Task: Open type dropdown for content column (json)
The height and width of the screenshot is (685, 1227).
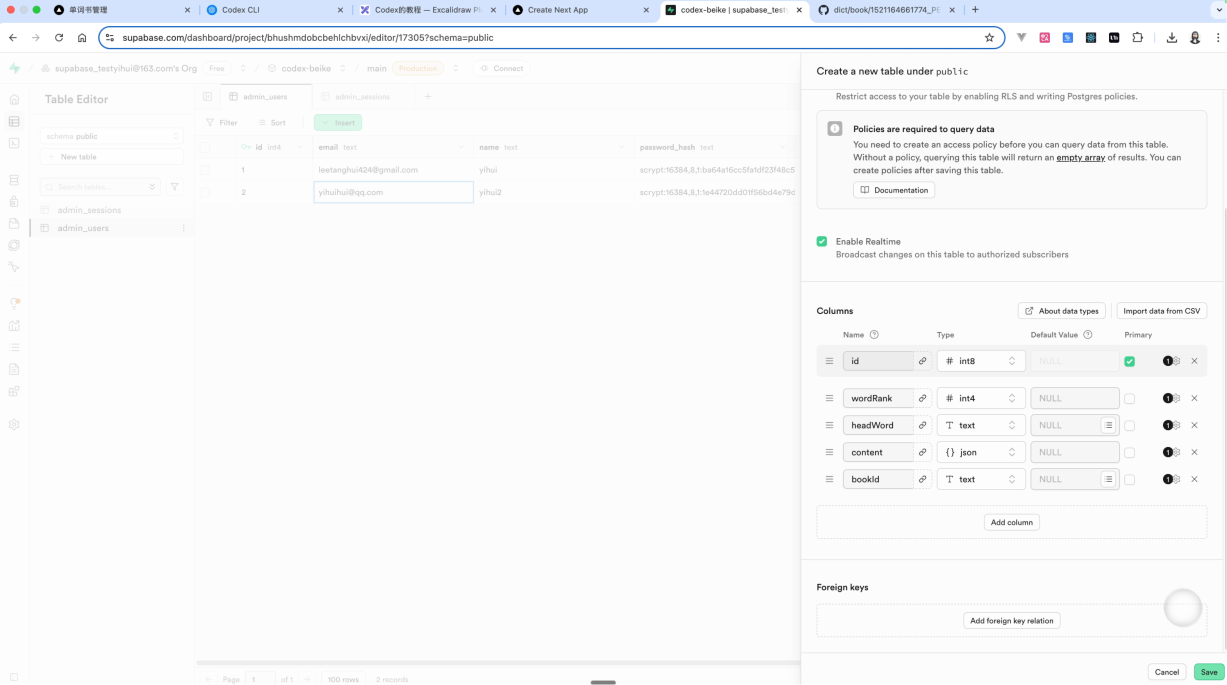Action: coord(980,452)
